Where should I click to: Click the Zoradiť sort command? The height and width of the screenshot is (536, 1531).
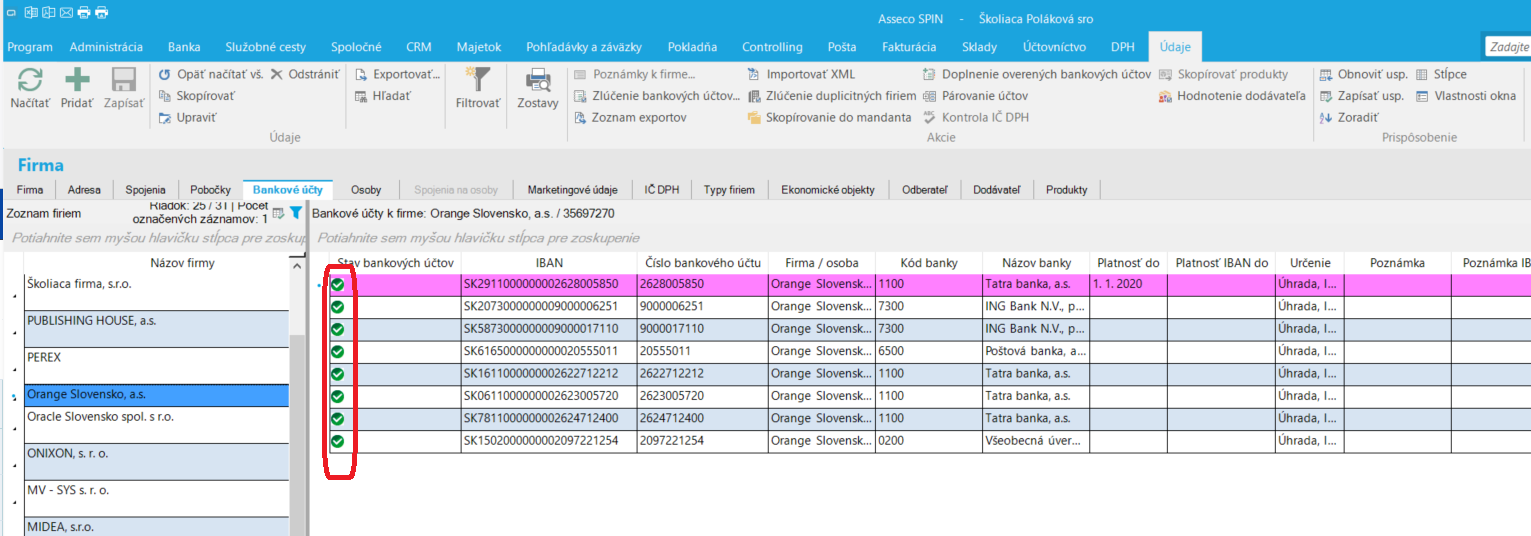click(x=1350, y=118)
